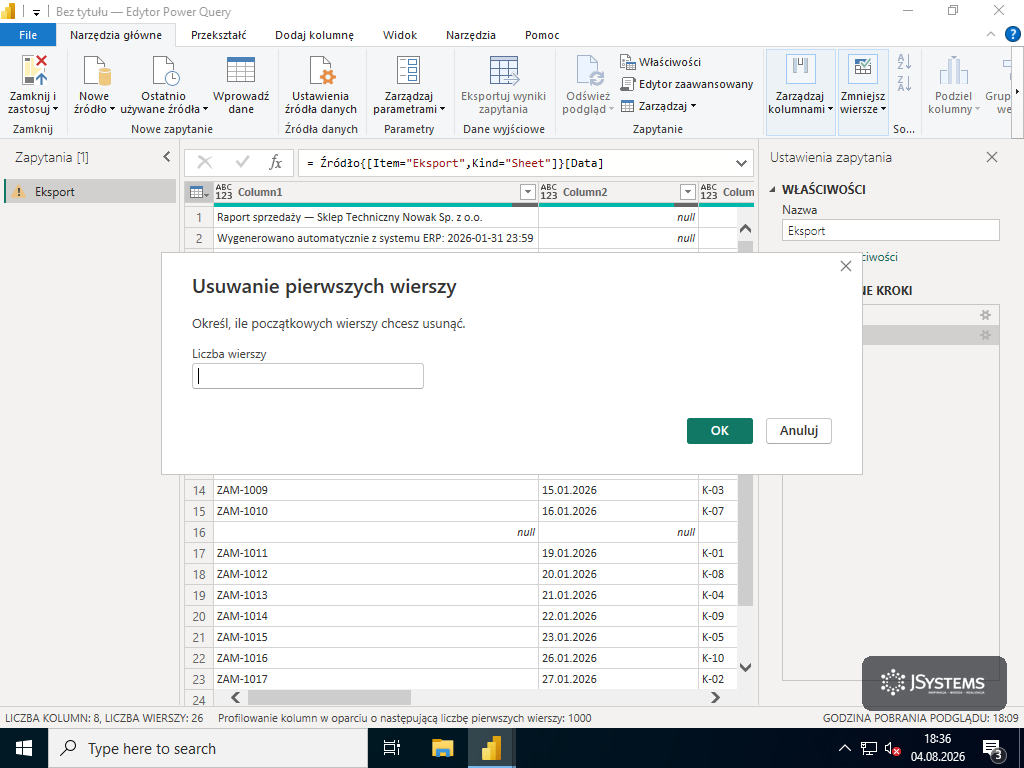Click horizontal scrollbar thumb of grid
This screenshot has height=768, width=1024.
coord(329,697)
